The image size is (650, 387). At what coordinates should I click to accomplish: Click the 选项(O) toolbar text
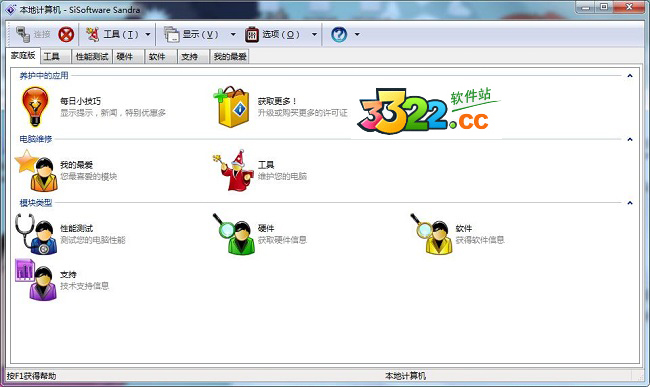(x=281, y=34)
